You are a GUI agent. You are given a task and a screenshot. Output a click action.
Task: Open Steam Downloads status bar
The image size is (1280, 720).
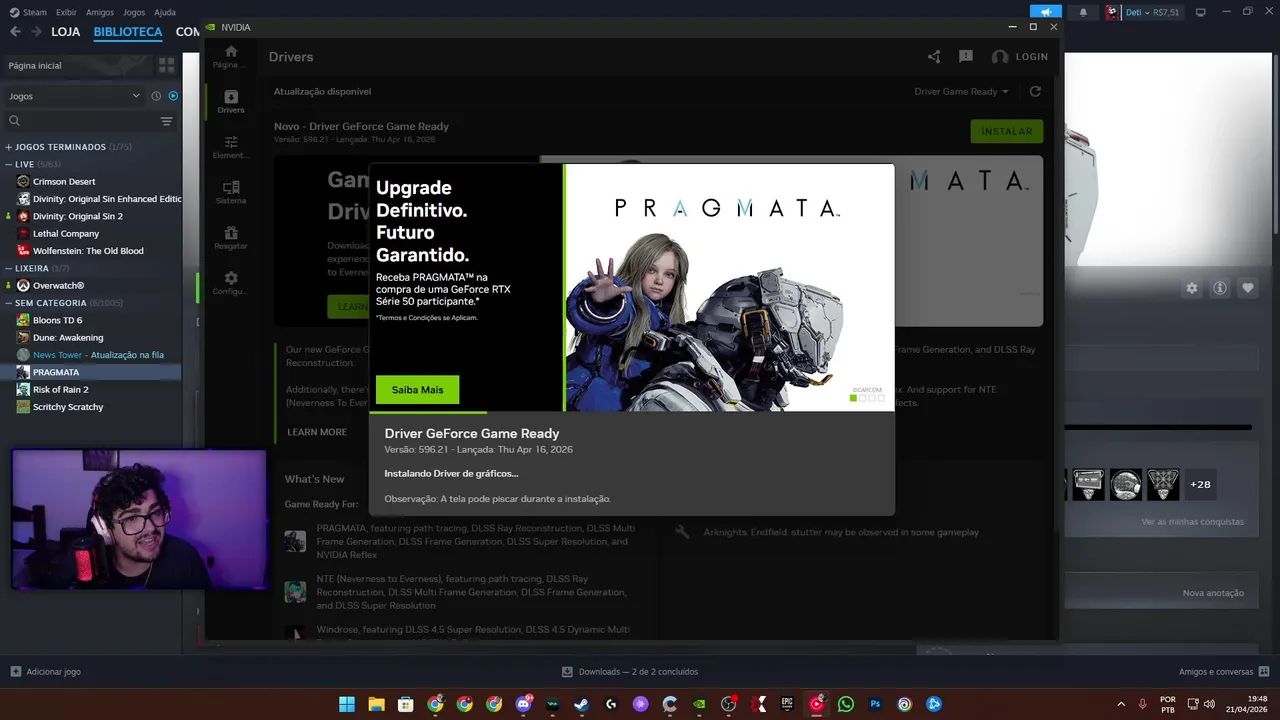[630, 672]
